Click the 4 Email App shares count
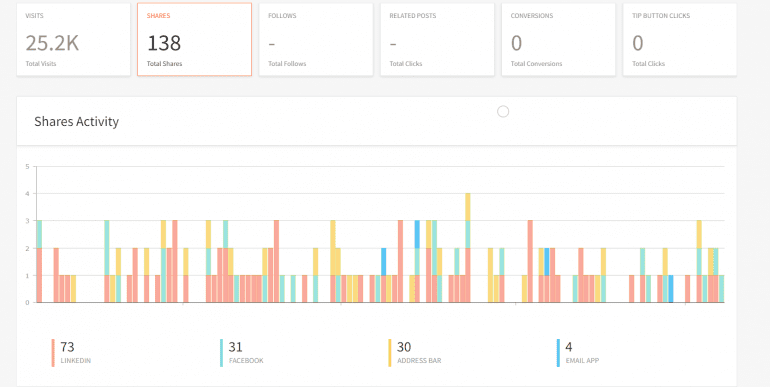This screenshot has width=770, height=387. (x=569, y=347)
